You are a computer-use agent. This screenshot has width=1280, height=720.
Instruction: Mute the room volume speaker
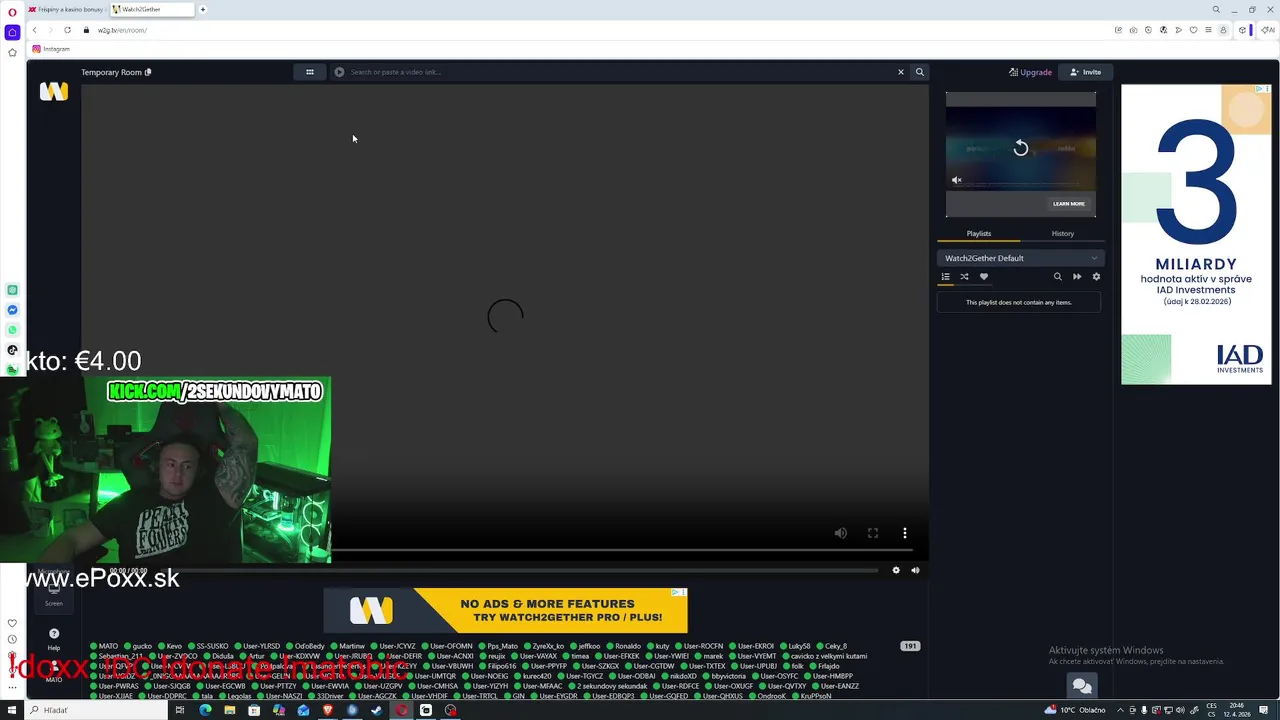915,570
